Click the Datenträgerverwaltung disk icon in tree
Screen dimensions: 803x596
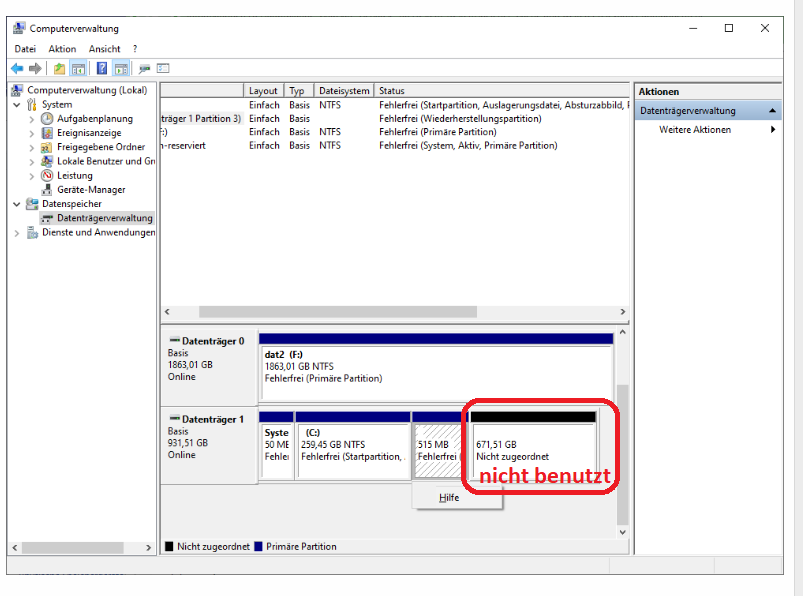[x=47, y=219]
